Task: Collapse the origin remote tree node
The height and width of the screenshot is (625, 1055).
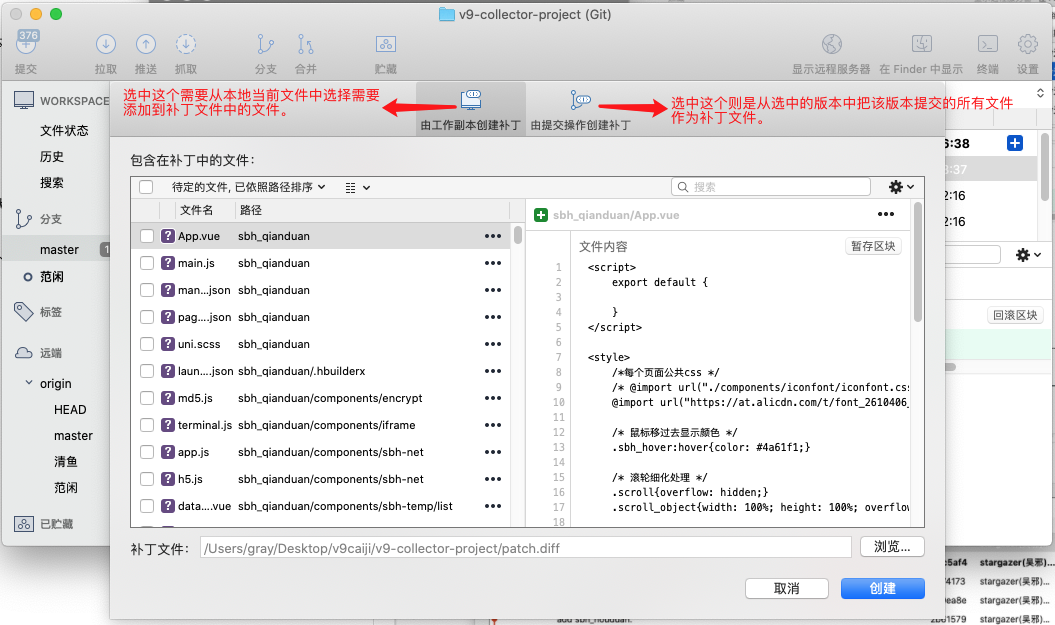Action: tap(29, 383)
